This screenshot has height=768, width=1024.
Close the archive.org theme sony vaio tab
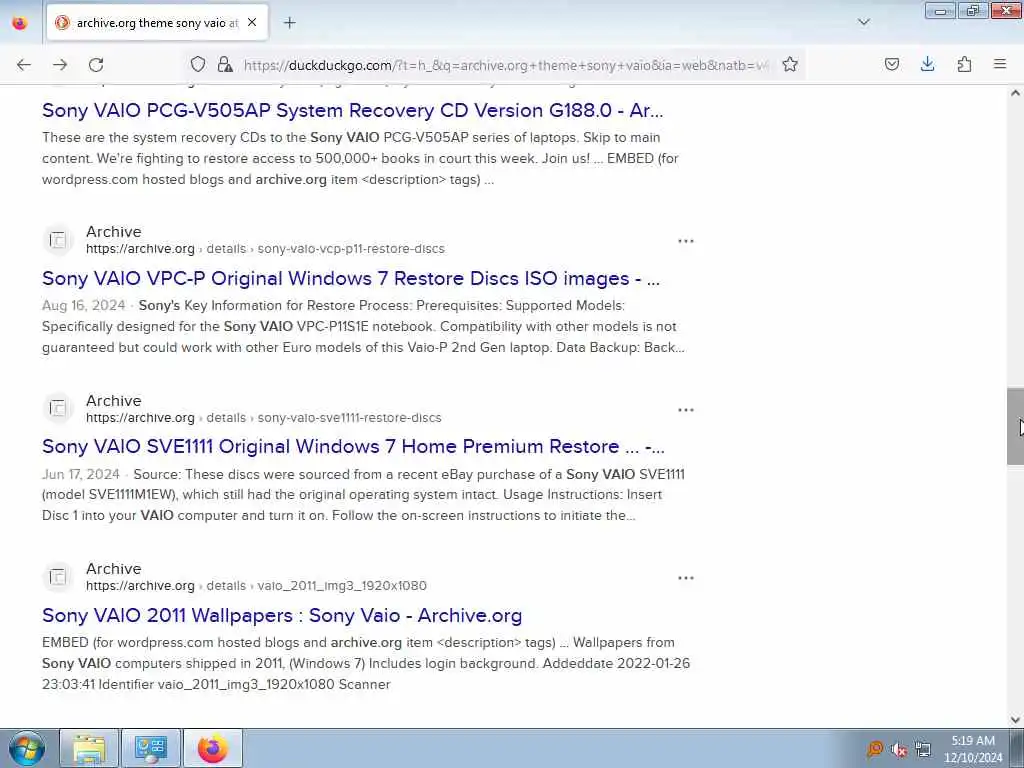[252, 22]
